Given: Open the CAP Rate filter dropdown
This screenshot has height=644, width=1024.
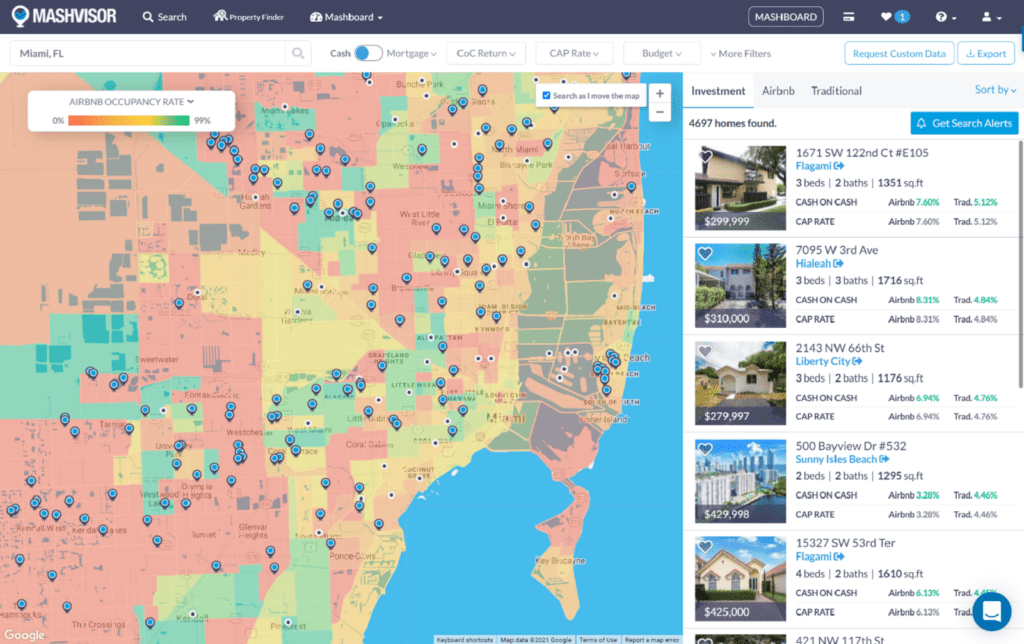Looking at the screenshot, I should (574, 52).
